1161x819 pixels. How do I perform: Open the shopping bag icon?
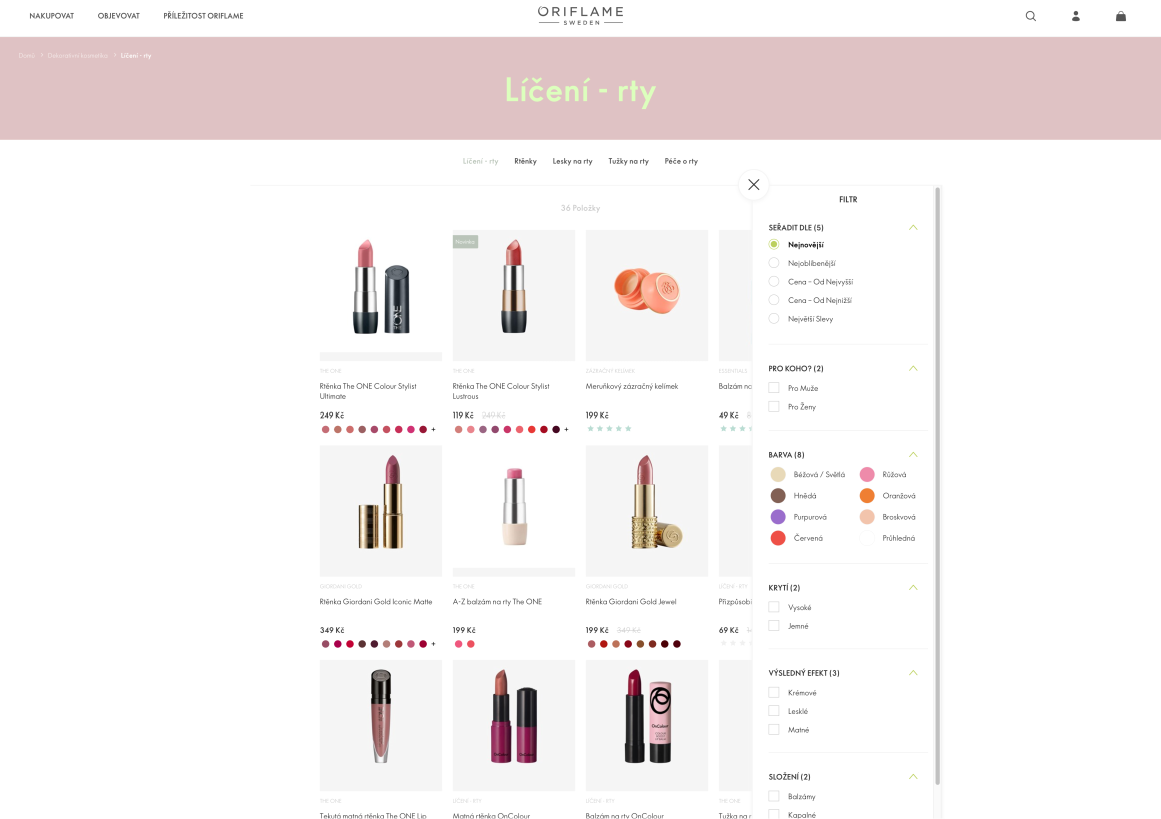(x=1121, y=16)
